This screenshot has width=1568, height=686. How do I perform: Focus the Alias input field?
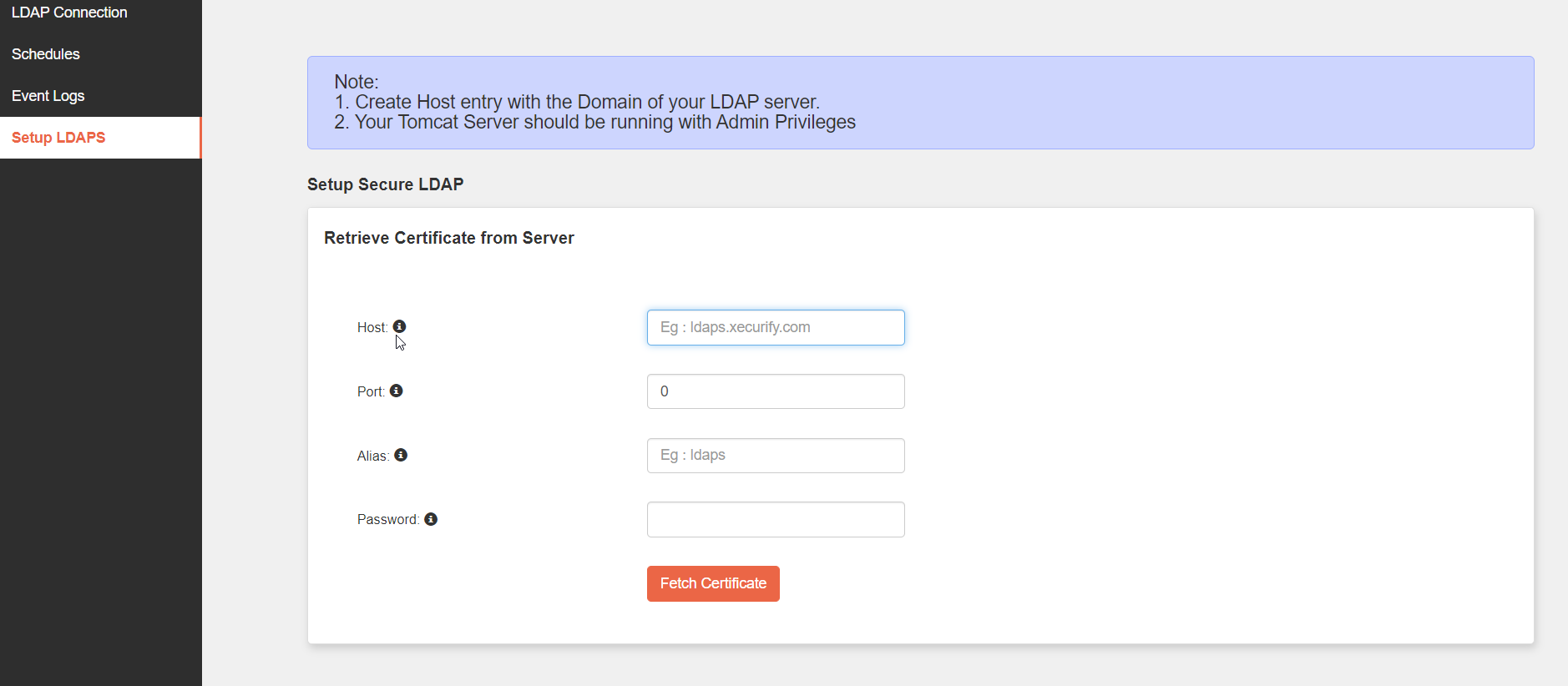coord(776,456)
